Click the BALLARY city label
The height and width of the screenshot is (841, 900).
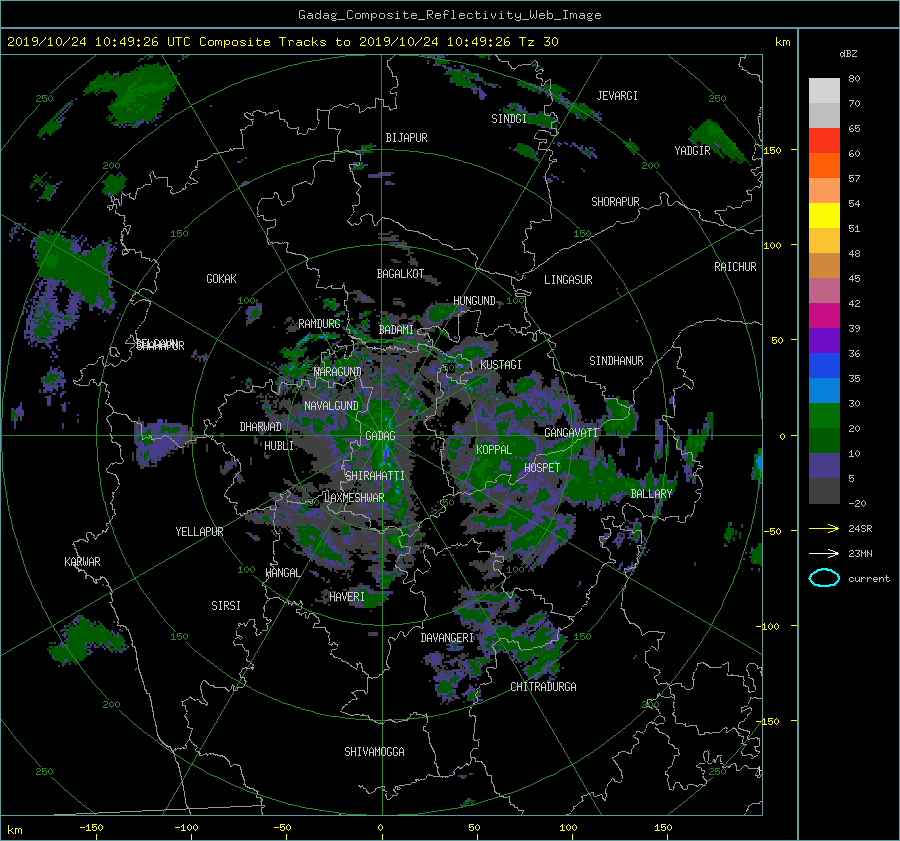651,494
